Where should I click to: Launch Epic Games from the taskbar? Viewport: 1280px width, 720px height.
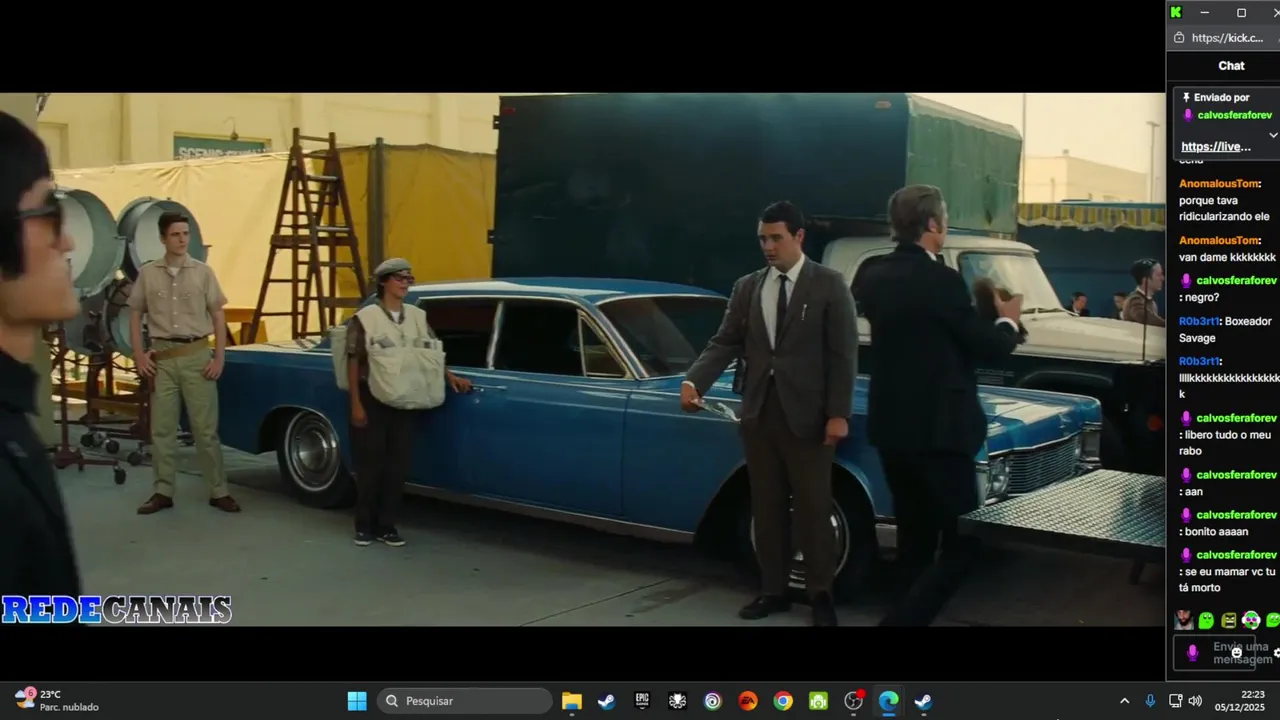(642, 701)
